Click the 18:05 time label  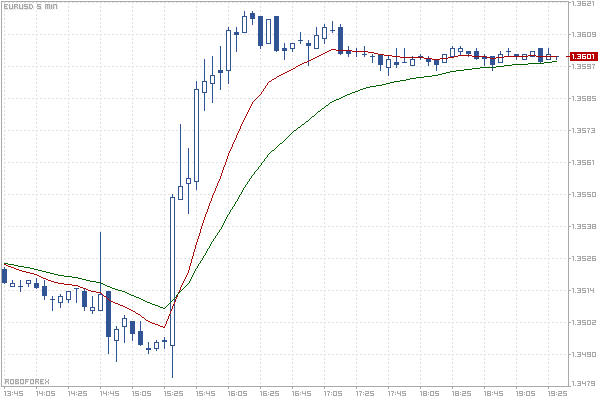click(x=429, y=393)
